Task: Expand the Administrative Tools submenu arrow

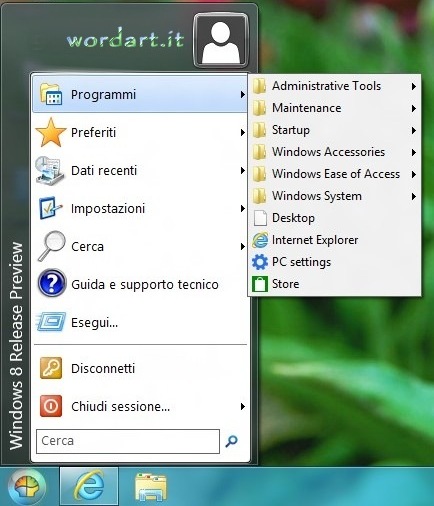Action: [x=413, y=86]
